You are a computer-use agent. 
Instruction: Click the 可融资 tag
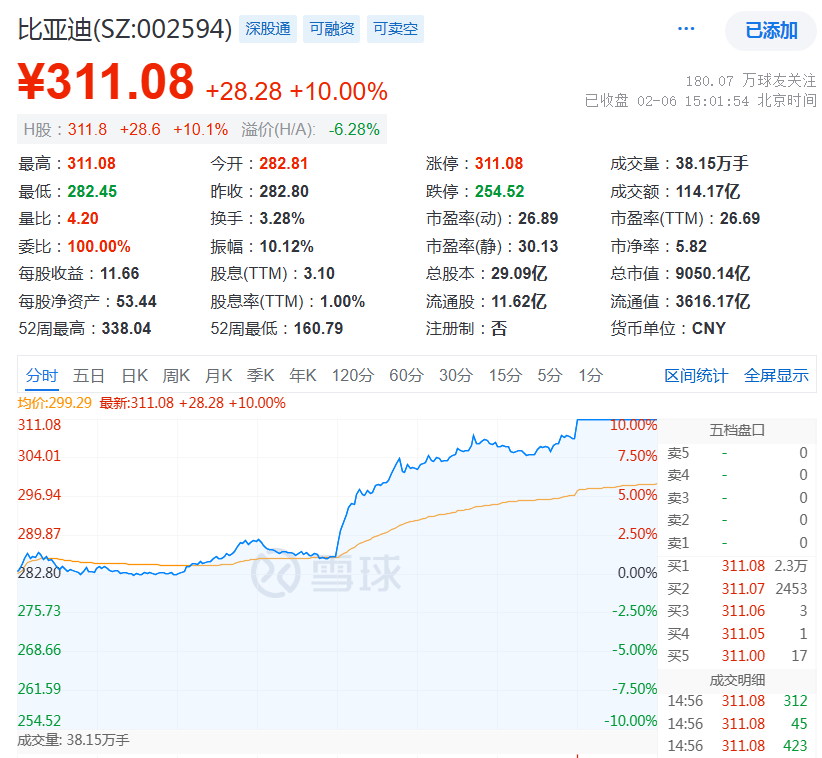tap(331, 29)
